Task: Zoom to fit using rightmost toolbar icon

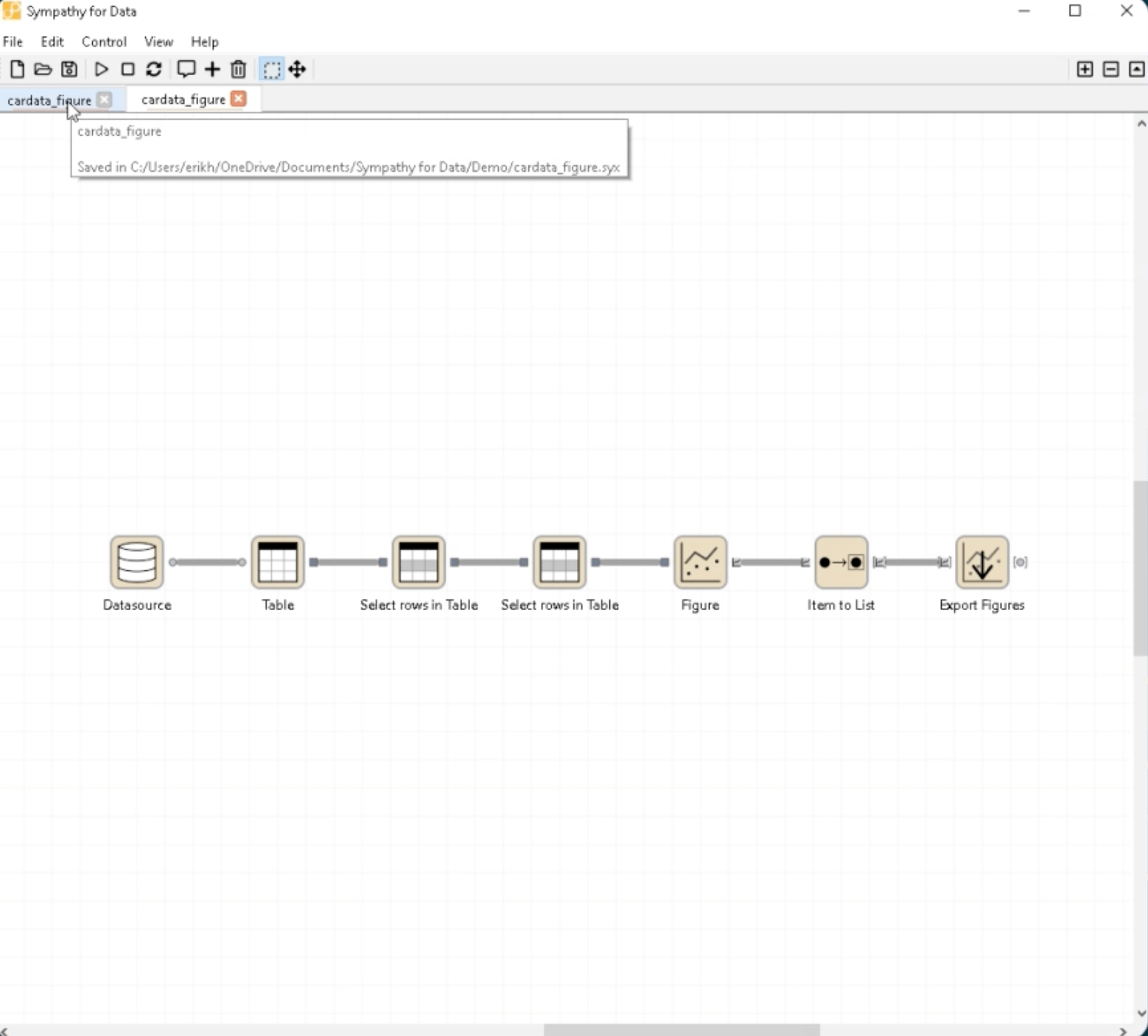Action: click(1137, 69)
